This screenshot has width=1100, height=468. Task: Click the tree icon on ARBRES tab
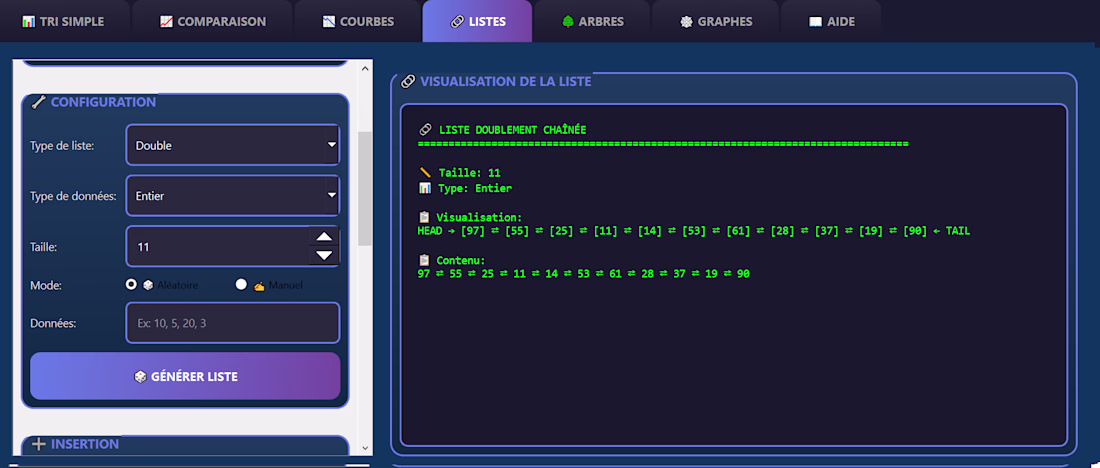click(568, 22)
